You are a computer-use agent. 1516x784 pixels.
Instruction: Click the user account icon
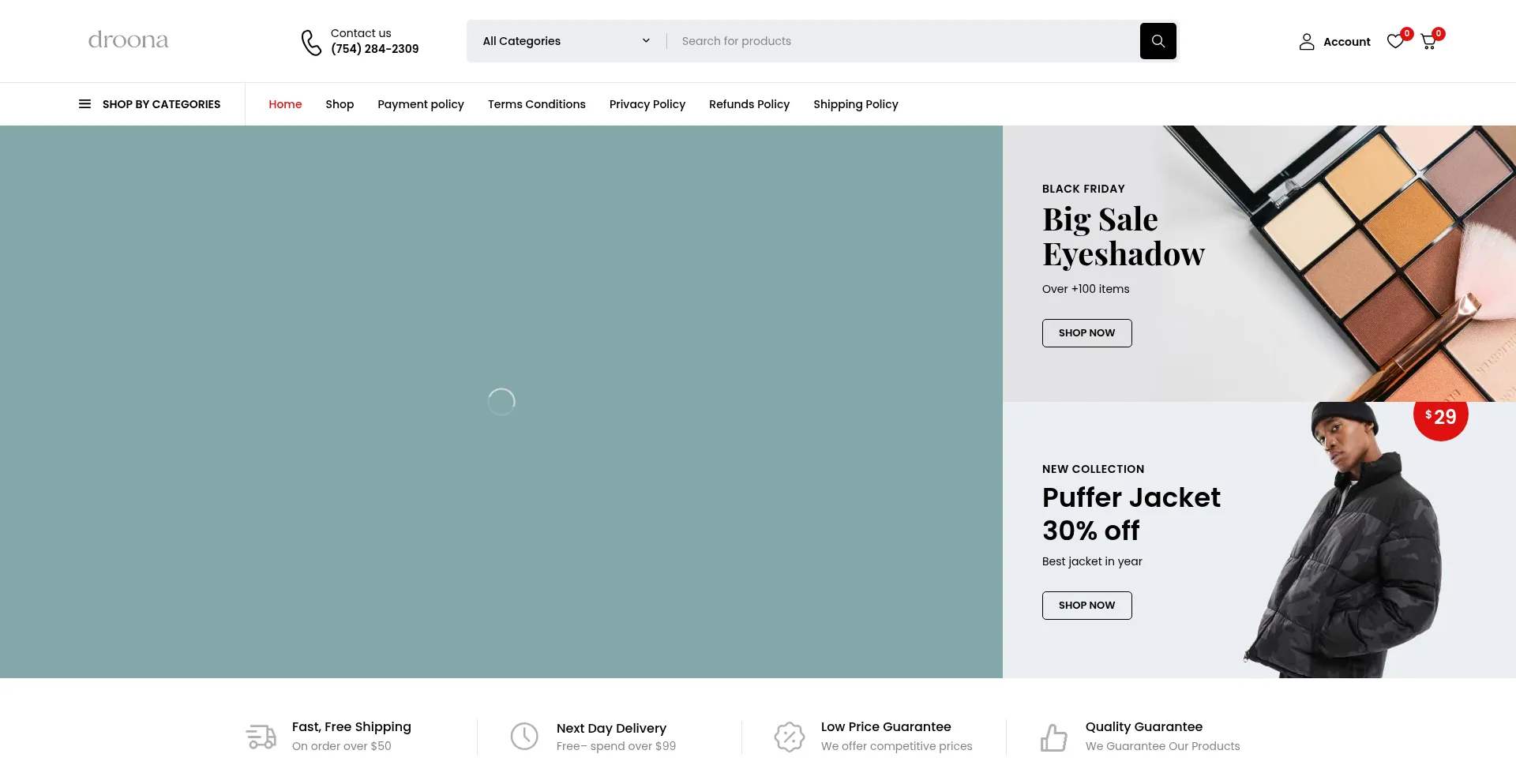click(1307, 42)
